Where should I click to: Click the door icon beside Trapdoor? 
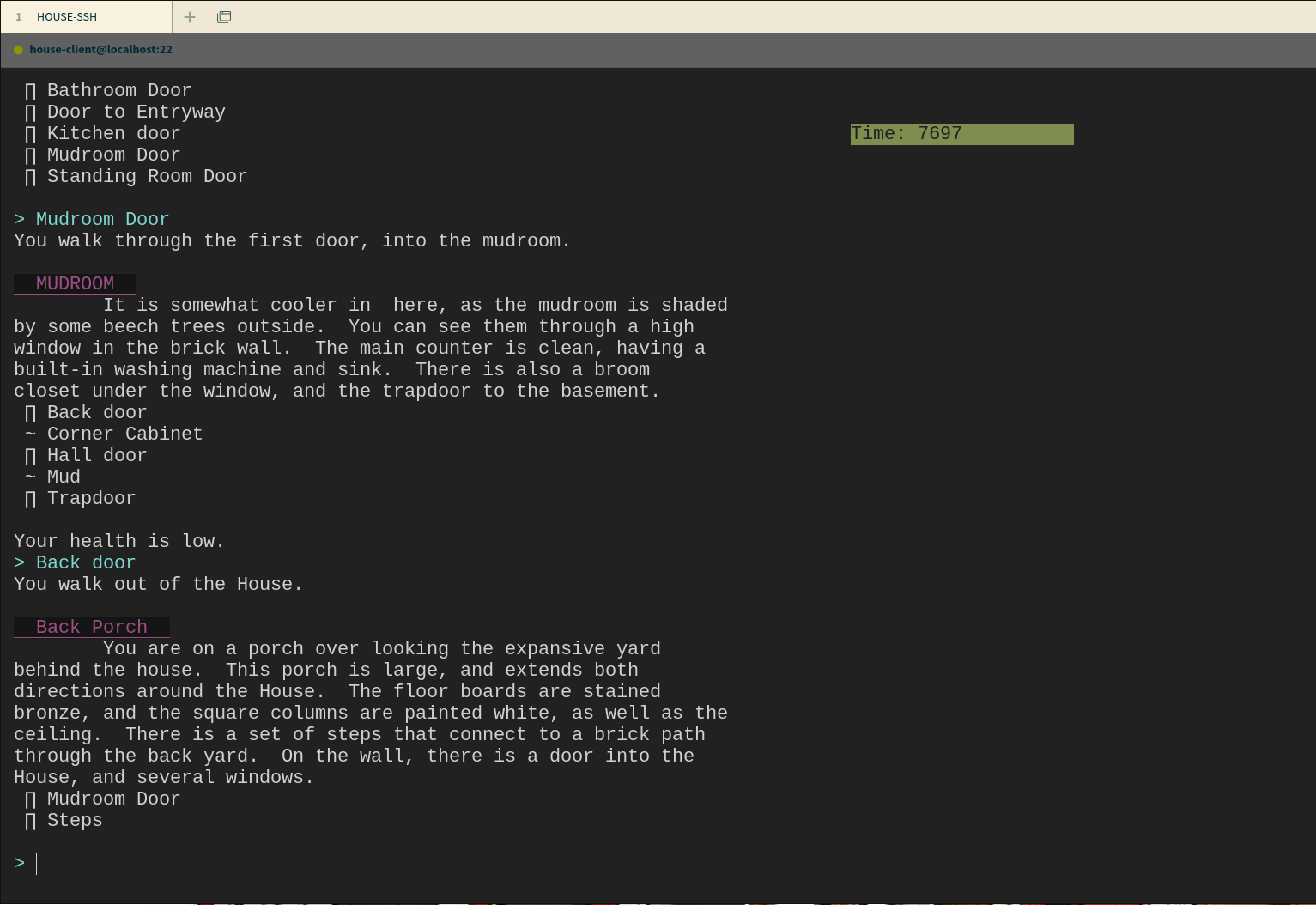(x=31, y=499)
